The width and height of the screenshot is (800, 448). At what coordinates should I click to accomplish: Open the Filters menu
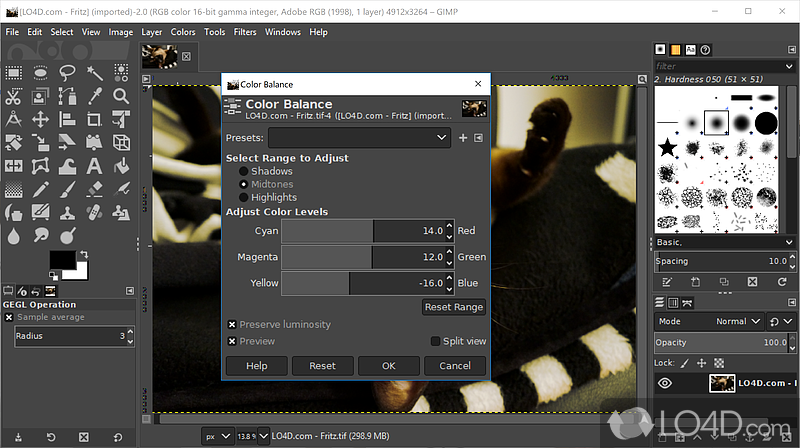[x=245, y=32]
